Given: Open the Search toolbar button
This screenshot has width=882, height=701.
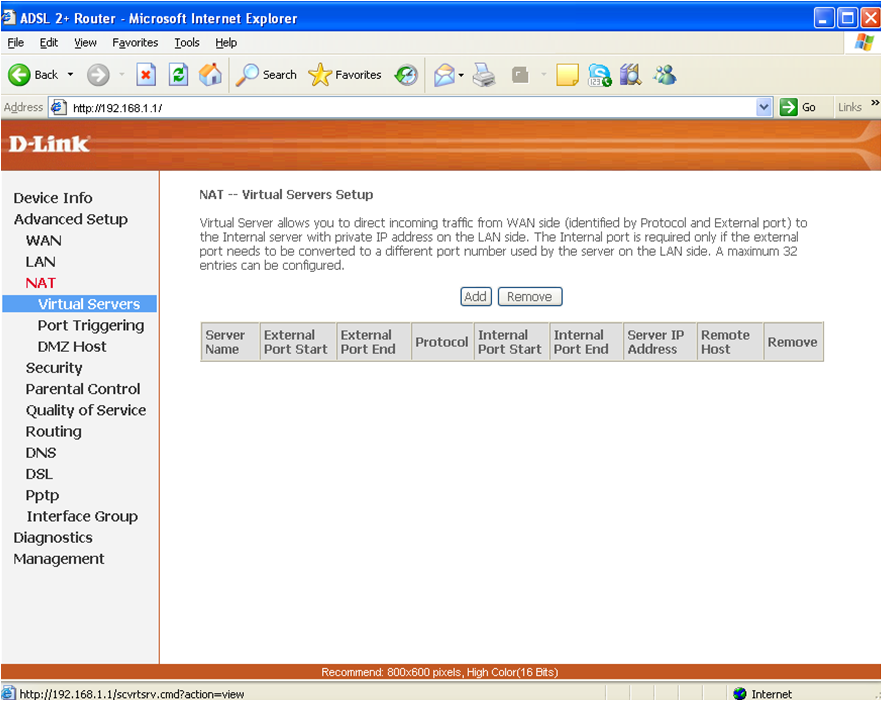Looking at the screenshot, I should coord(266,75).
